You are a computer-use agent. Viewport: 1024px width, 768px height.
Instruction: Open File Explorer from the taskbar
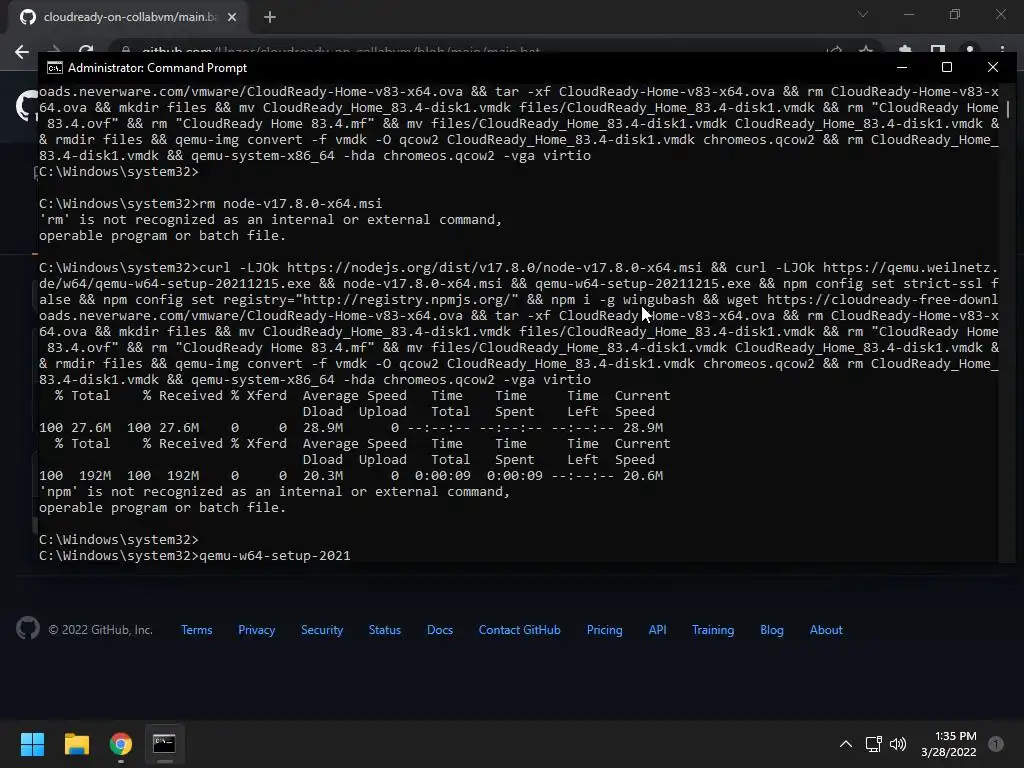tap(76, 744)
